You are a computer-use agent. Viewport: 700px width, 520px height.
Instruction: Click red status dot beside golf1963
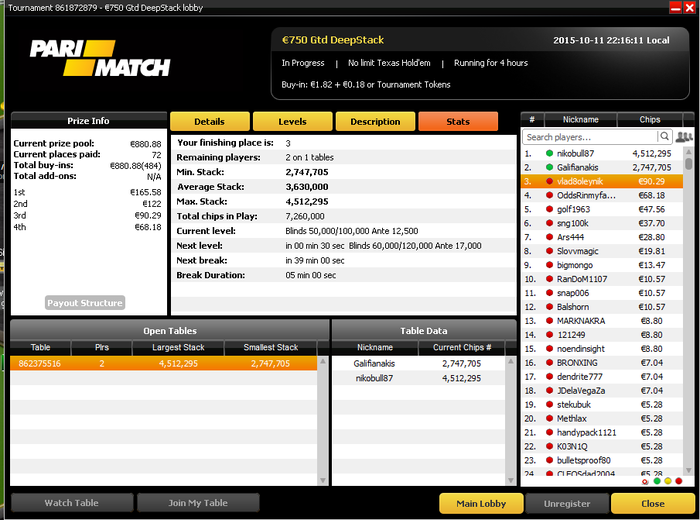(x=549, y=209)
